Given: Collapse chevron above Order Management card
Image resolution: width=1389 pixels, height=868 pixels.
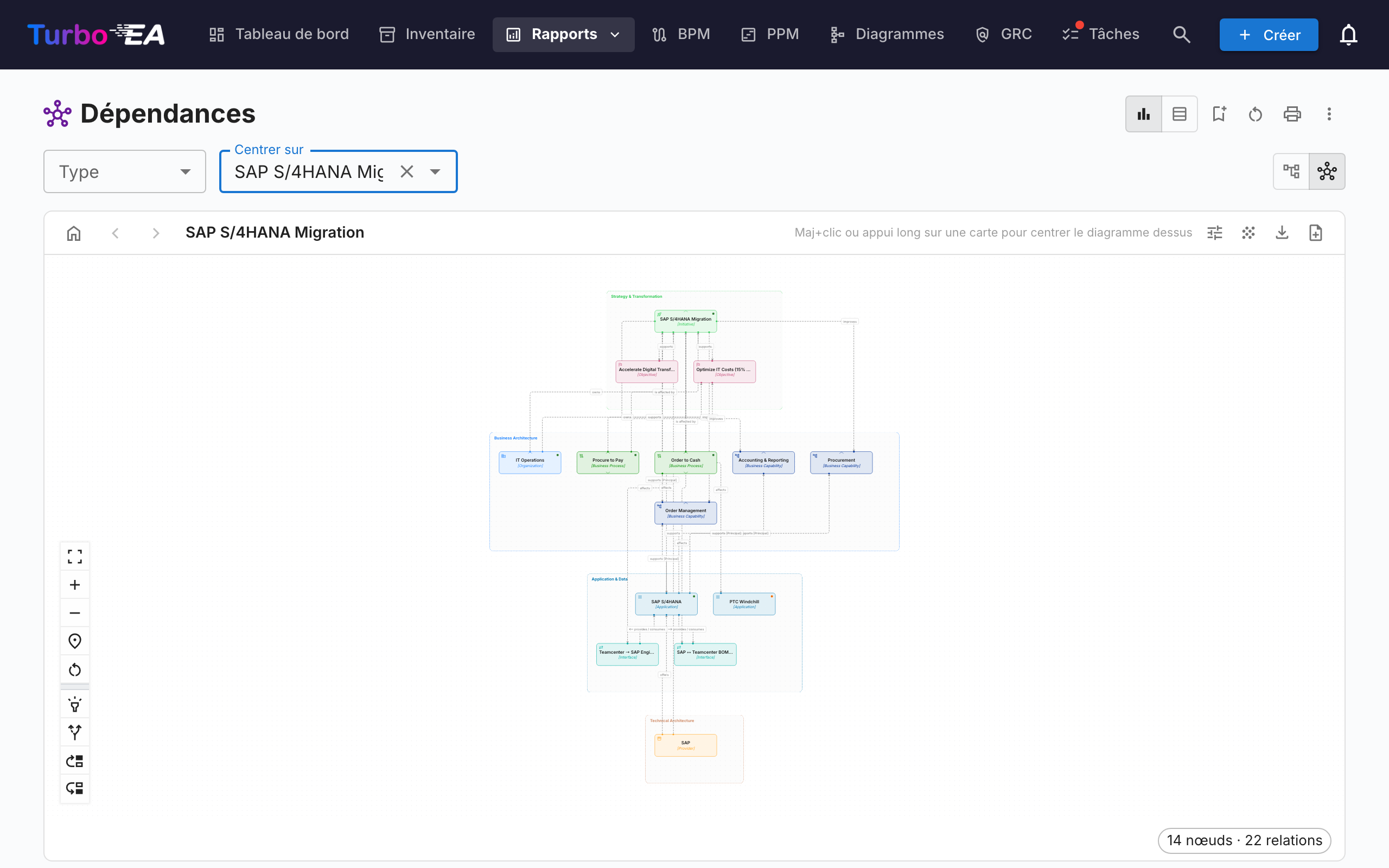Looking at the screenshot, I should click(x=685, y=503).
